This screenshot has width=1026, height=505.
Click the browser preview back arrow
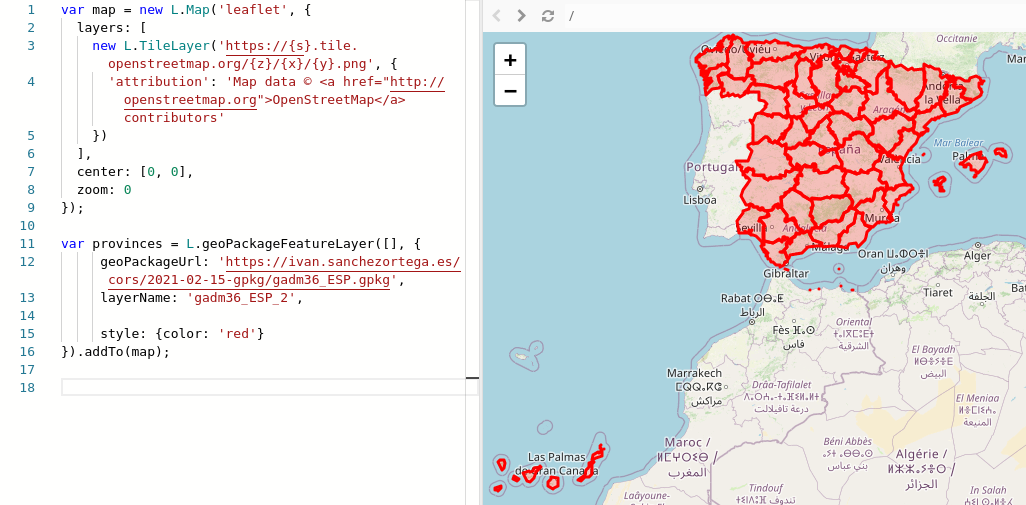[x=497, y=16]
